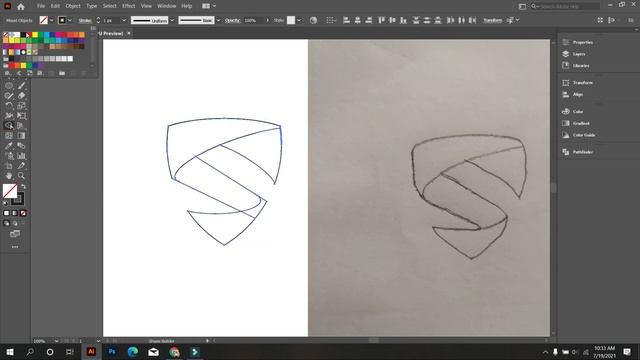This screenshot has height=360, width=640.
Task: Select the Rotate tool
Action: point(9,106)
